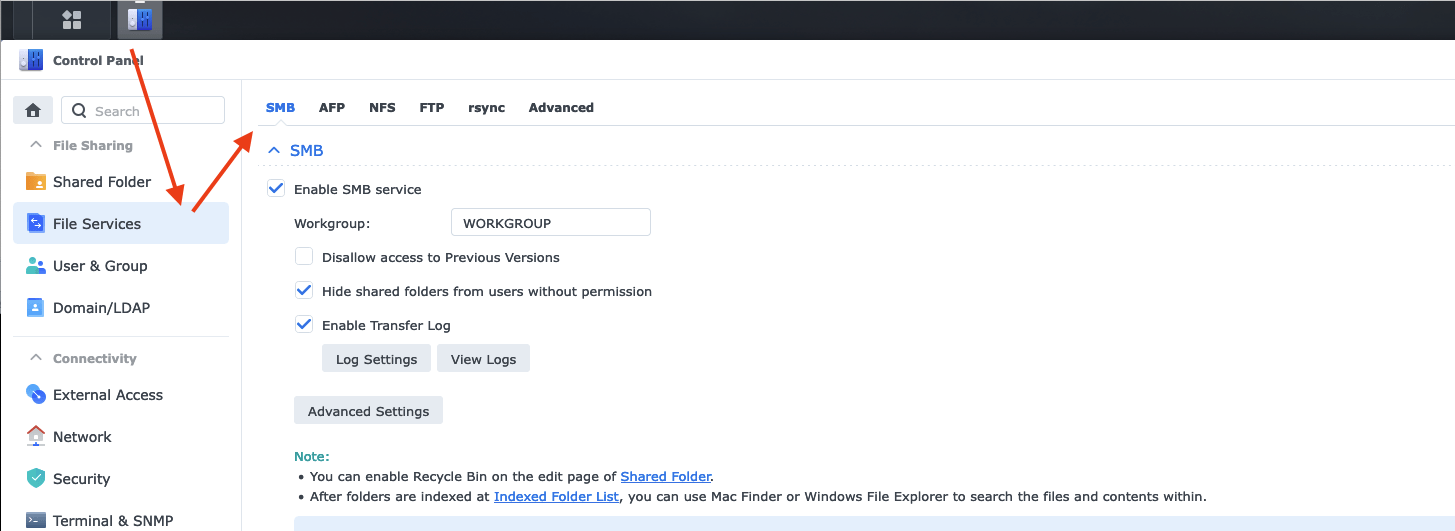Click the Control Panel taskbar icon
The width and height of the screenshot is (1455, 531).
[139, 20]
